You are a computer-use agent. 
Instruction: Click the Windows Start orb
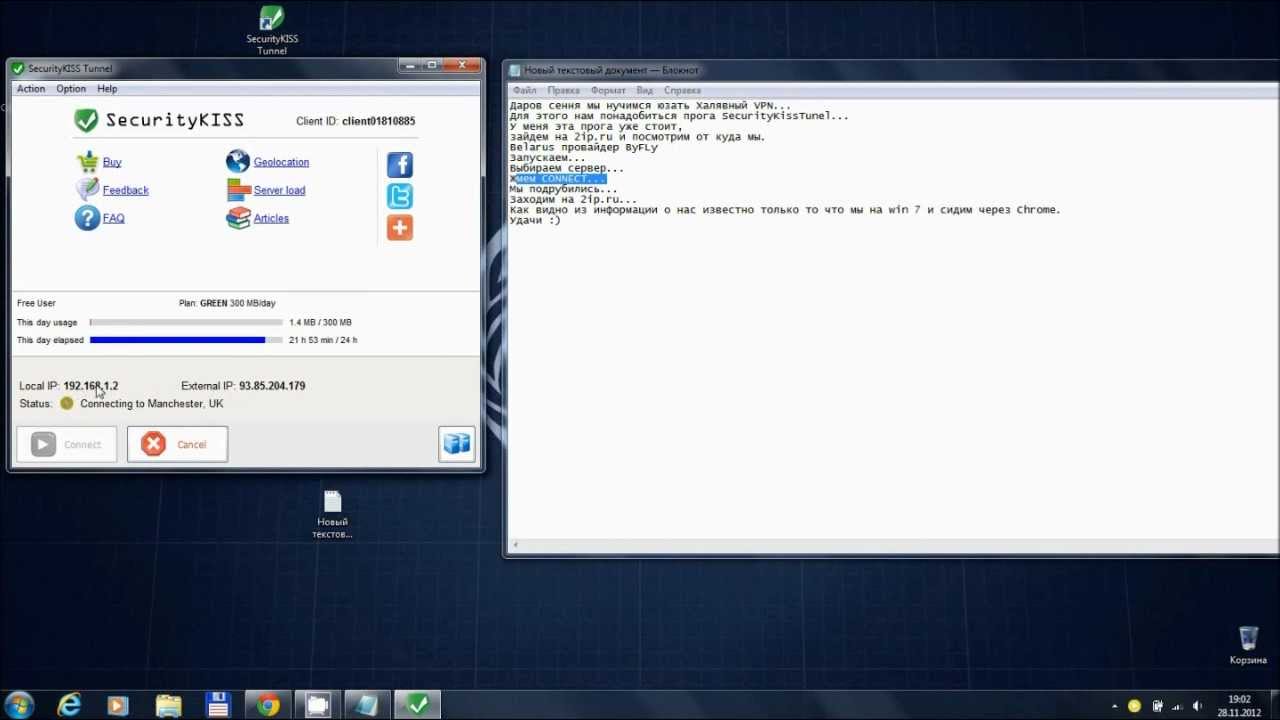[19, 705]
